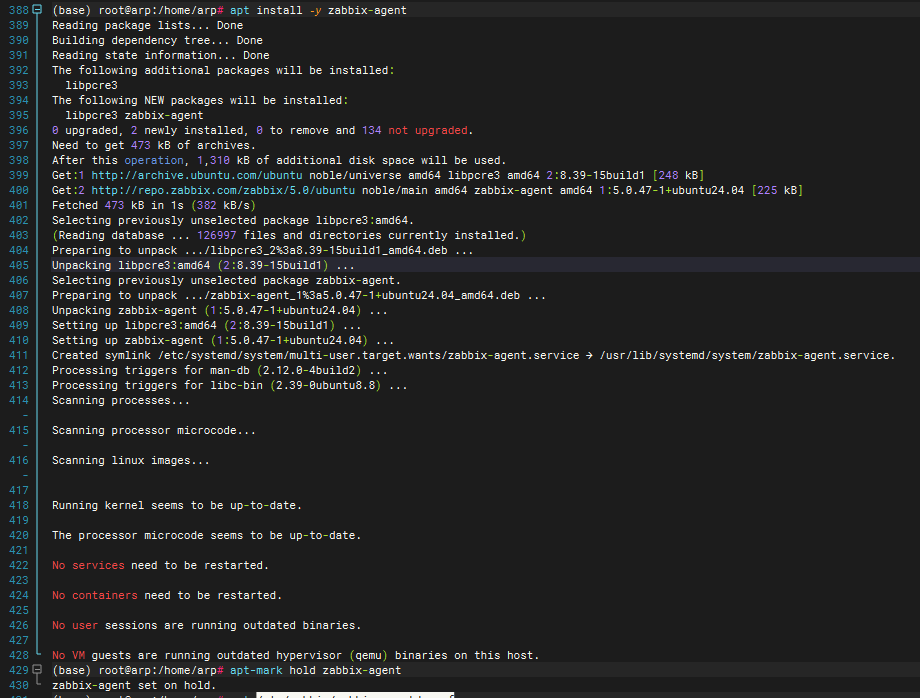Click line number 418 in the gutter
This screenshot has width=920, height=698.
click(19, 505)
